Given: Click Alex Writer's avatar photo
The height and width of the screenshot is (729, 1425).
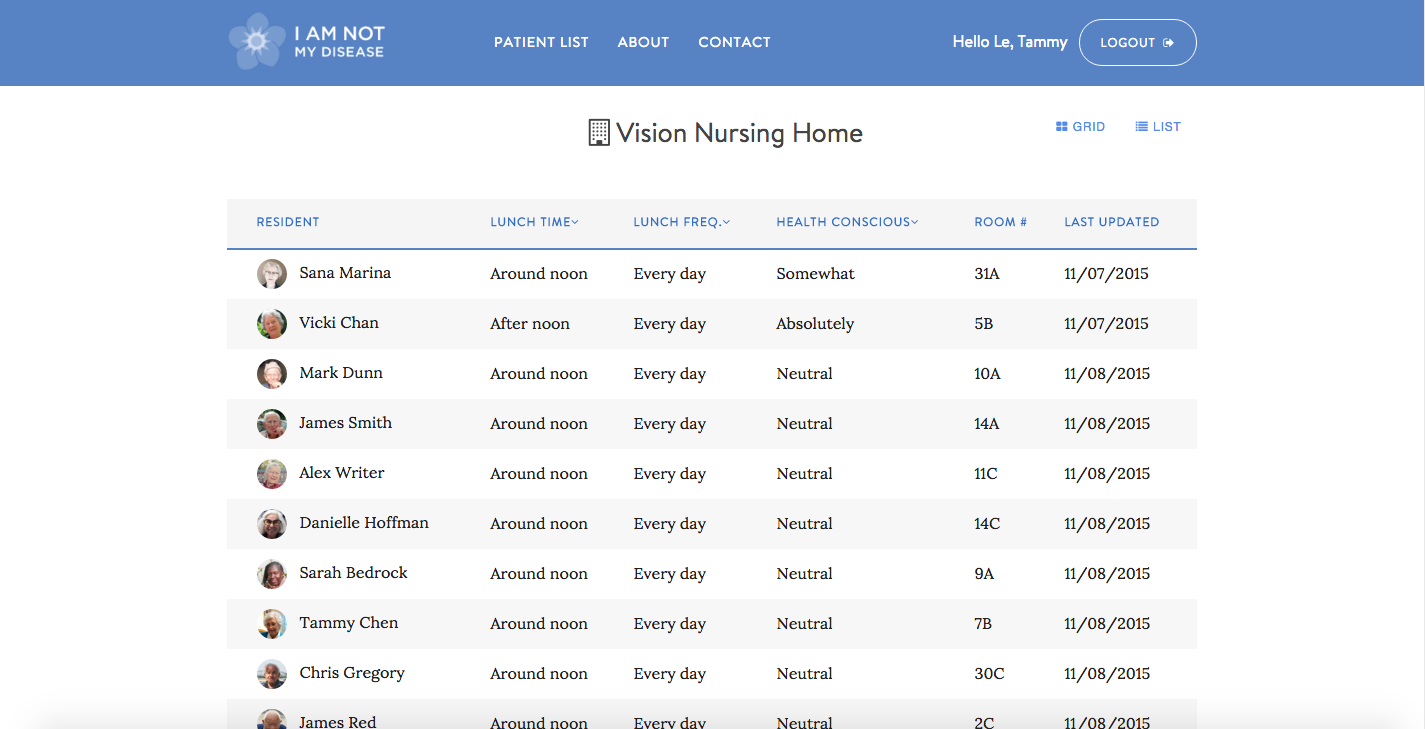Looking at the screenshot, I should pos(272,474).
